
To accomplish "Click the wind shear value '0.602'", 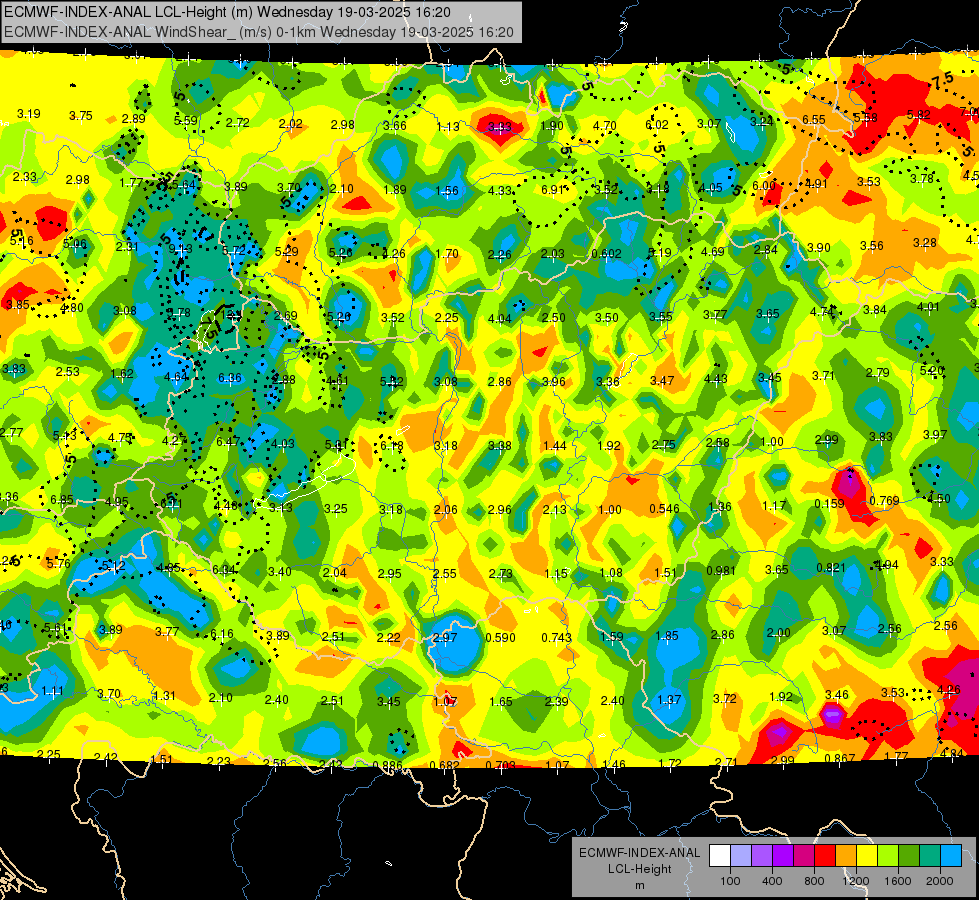I will (x=606, y=254).
